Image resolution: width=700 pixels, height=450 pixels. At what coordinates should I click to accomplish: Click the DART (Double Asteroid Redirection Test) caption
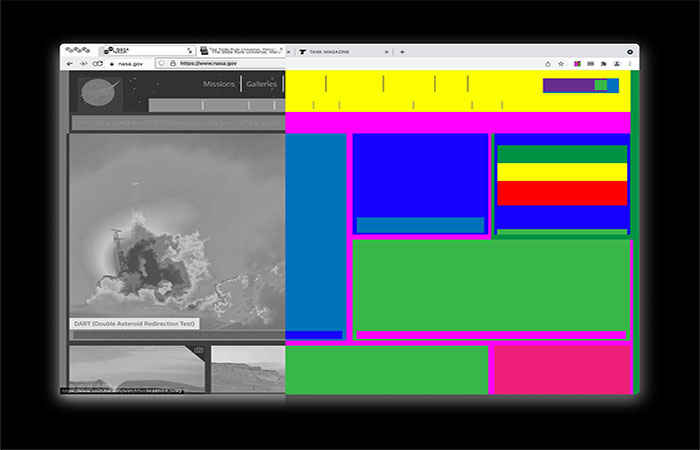pyautogui.click(x=134, y=324)
